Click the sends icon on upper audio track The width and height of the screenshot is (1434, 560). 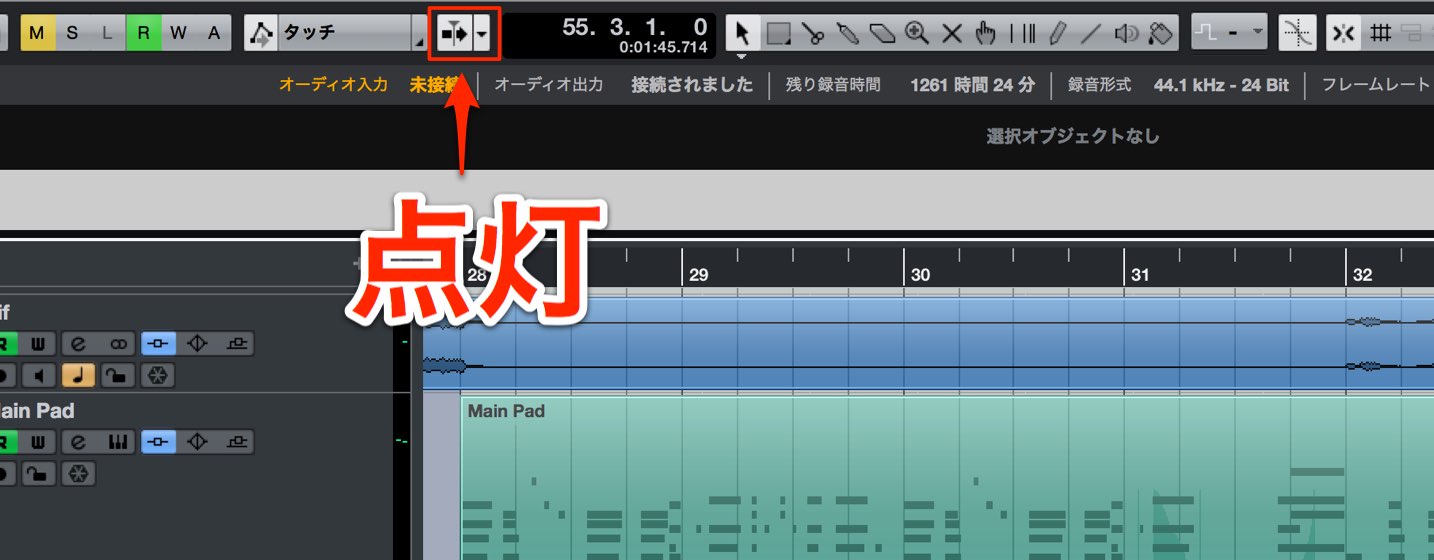tap(236, 344)
